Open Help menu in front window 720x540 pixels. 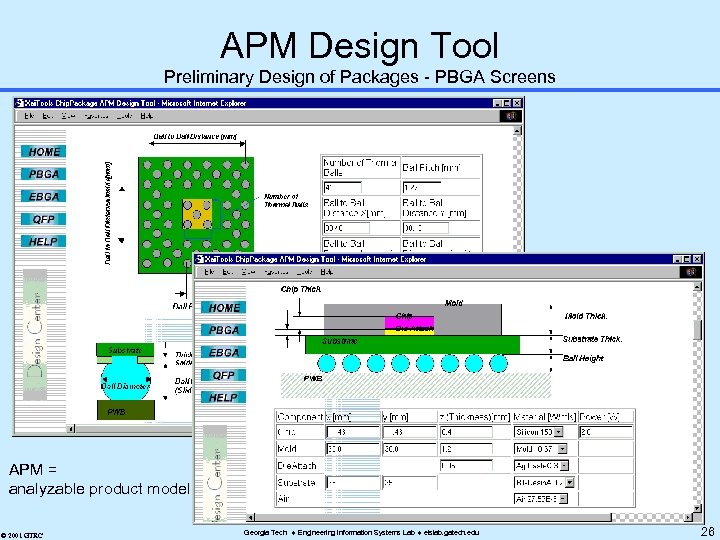tap(326, 272)
